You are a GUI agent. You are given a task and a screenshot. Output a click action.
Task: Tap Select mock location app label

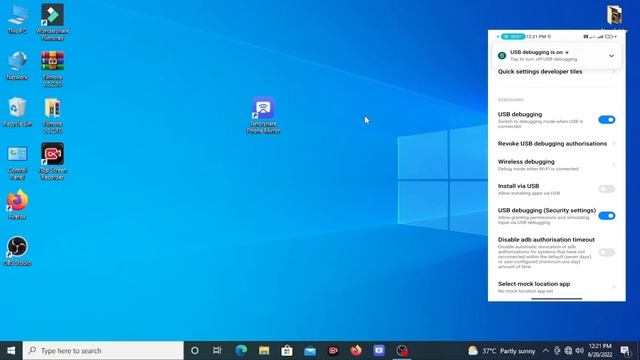click(x=534, y=284)
